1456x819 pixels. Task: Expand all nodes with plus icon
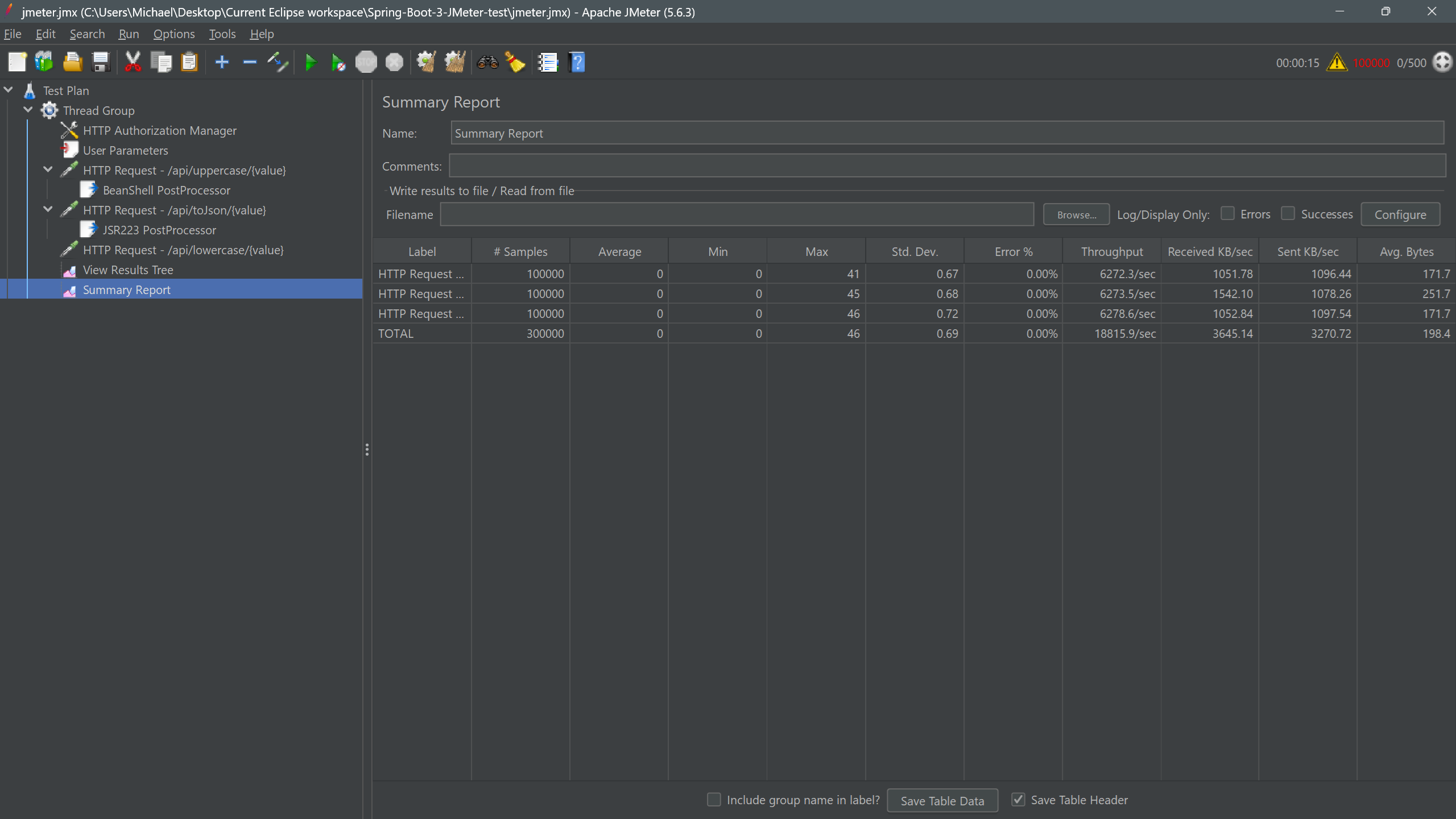pyautogui.click(x=222, y=62)
